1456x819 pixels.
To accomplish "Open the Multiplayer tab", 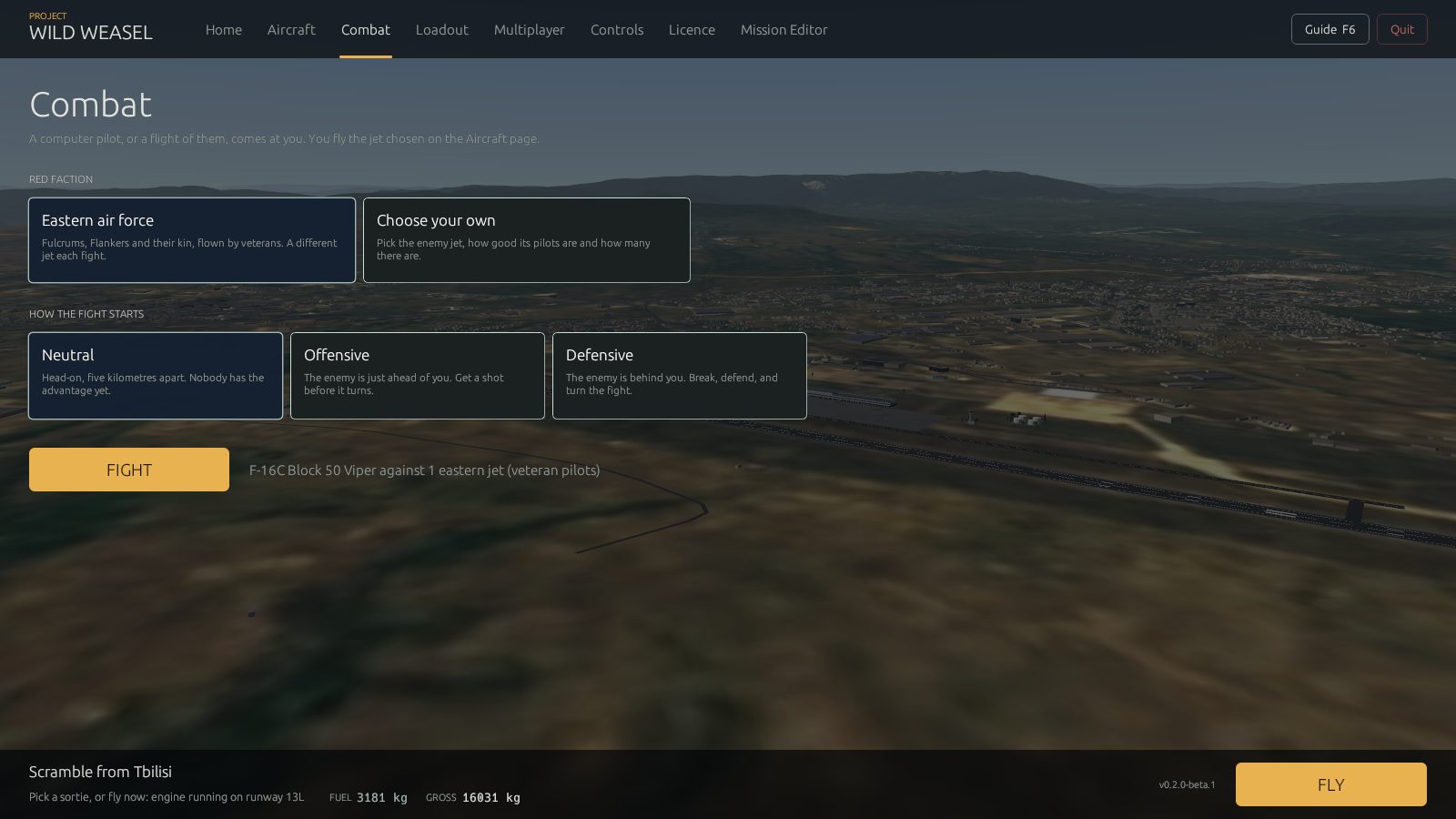I will [529, 30].
